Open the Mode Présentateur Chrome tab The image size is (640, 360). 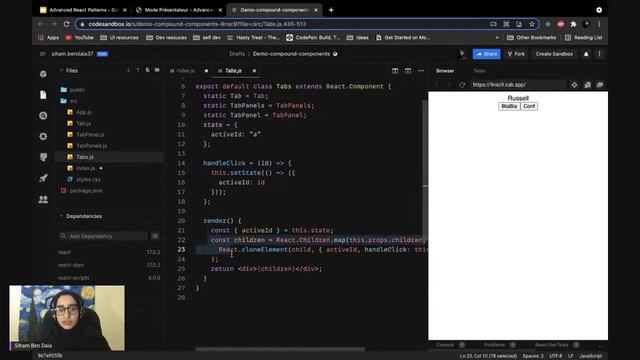pyautogui.click(x=179, y=10)
